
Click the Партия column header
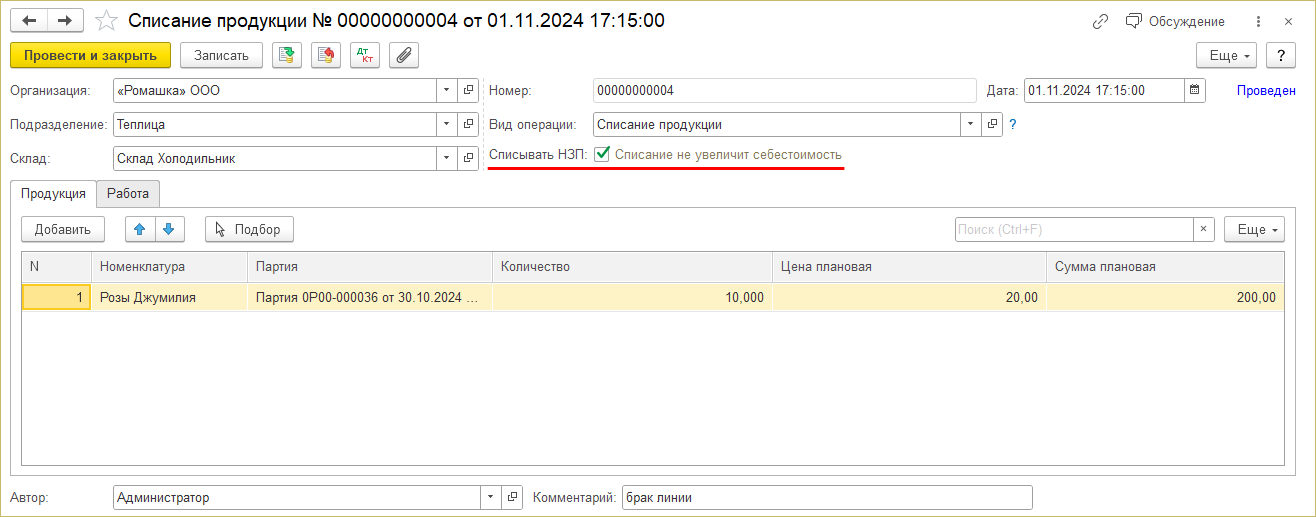[369, 267]
